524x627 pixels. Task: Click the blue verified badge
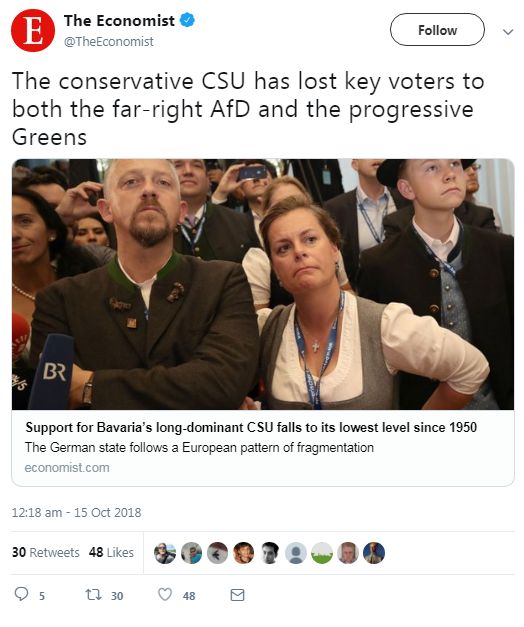pos(187,20)
